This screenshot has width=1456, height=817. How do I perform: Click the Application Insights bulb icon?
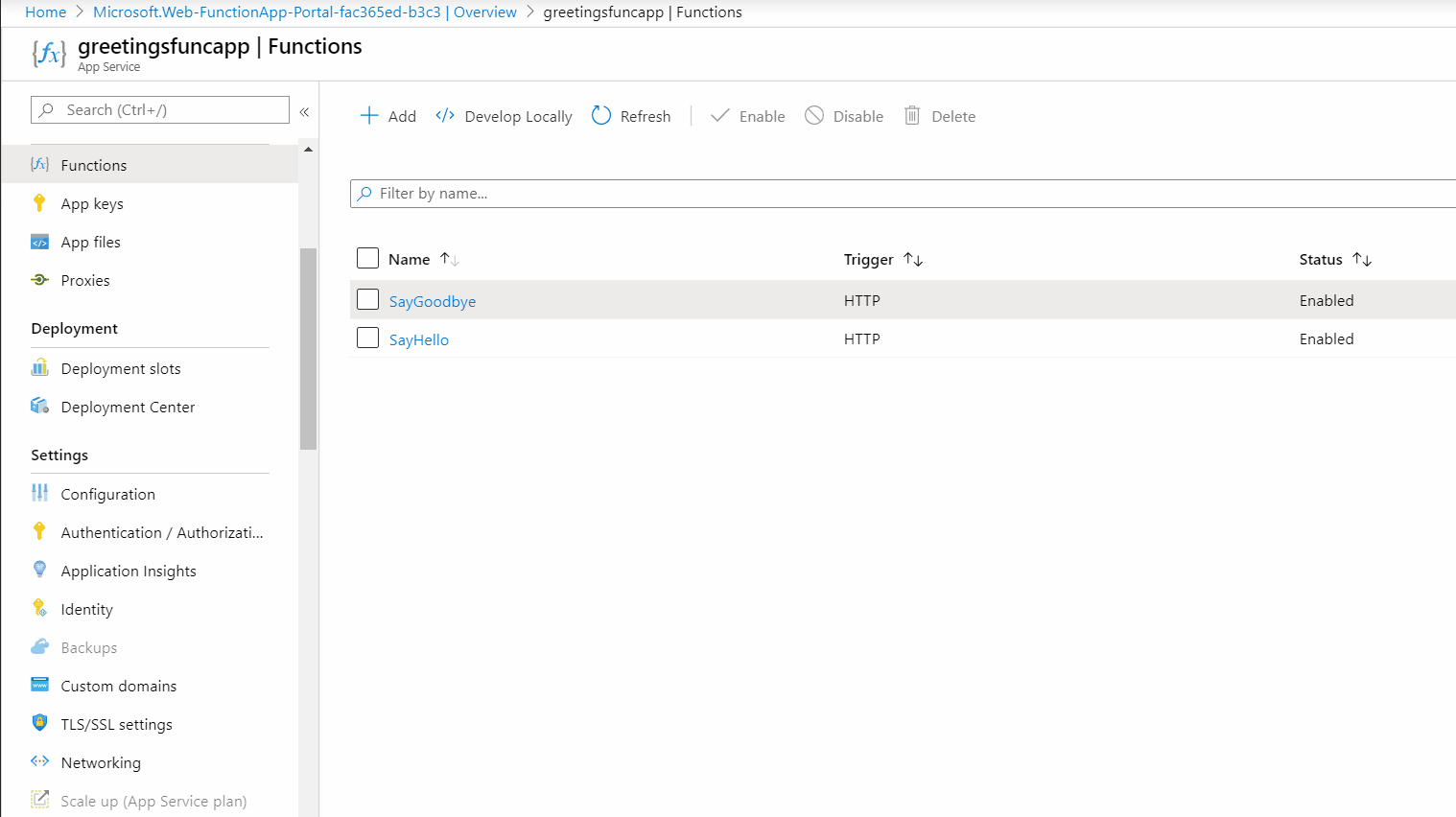click(39, 570)
